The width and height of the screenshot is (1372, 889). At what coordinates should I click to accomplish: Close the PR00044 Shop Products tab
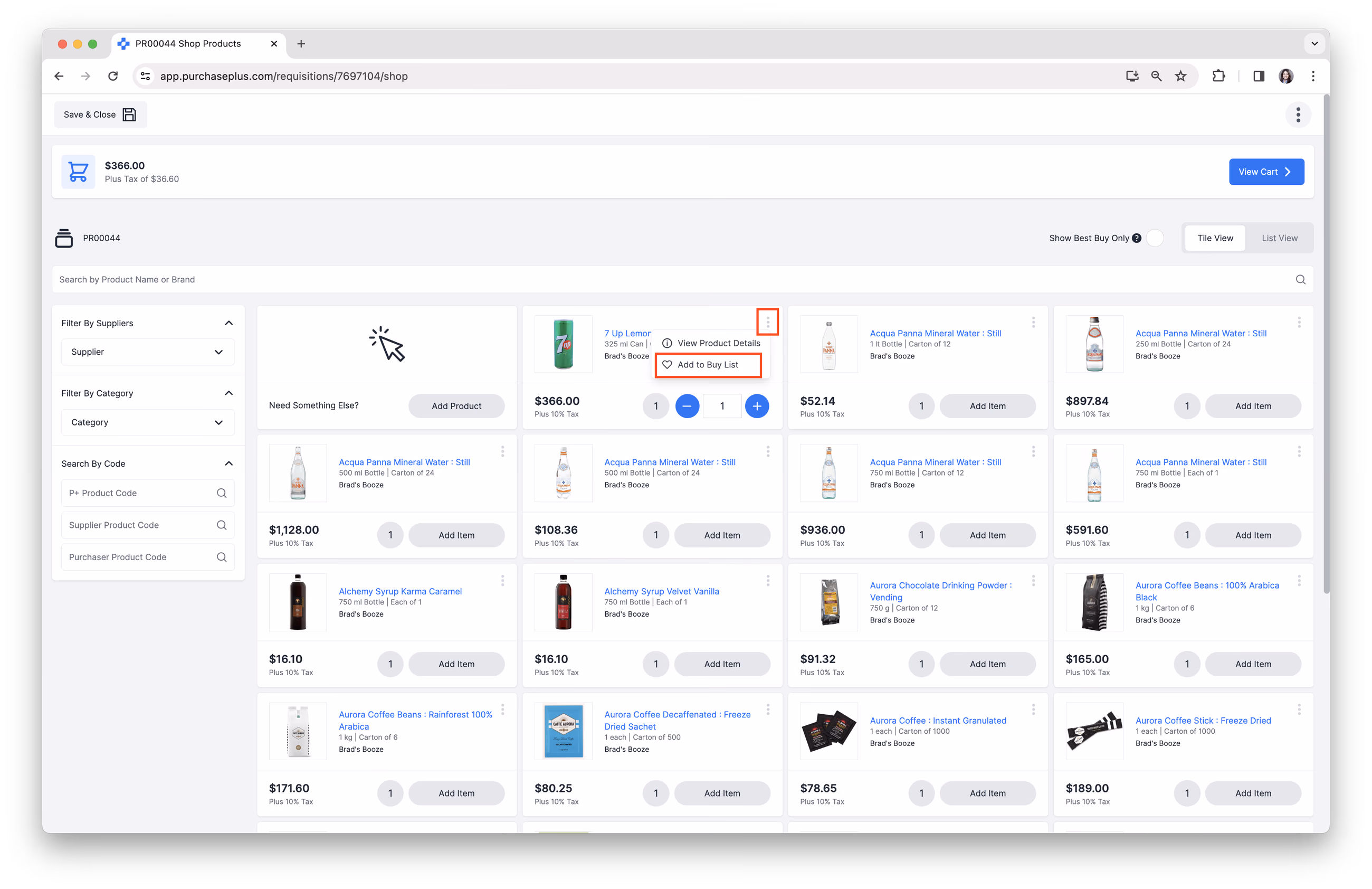pos(274,44)
